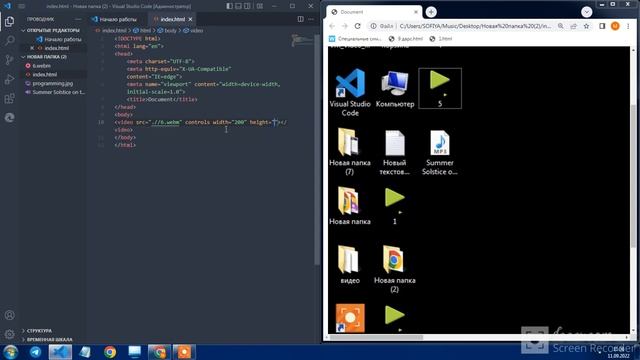Open the Explorer panel's ellipsis menu
This screenshot has height=360, width=640.
point(78,19)
